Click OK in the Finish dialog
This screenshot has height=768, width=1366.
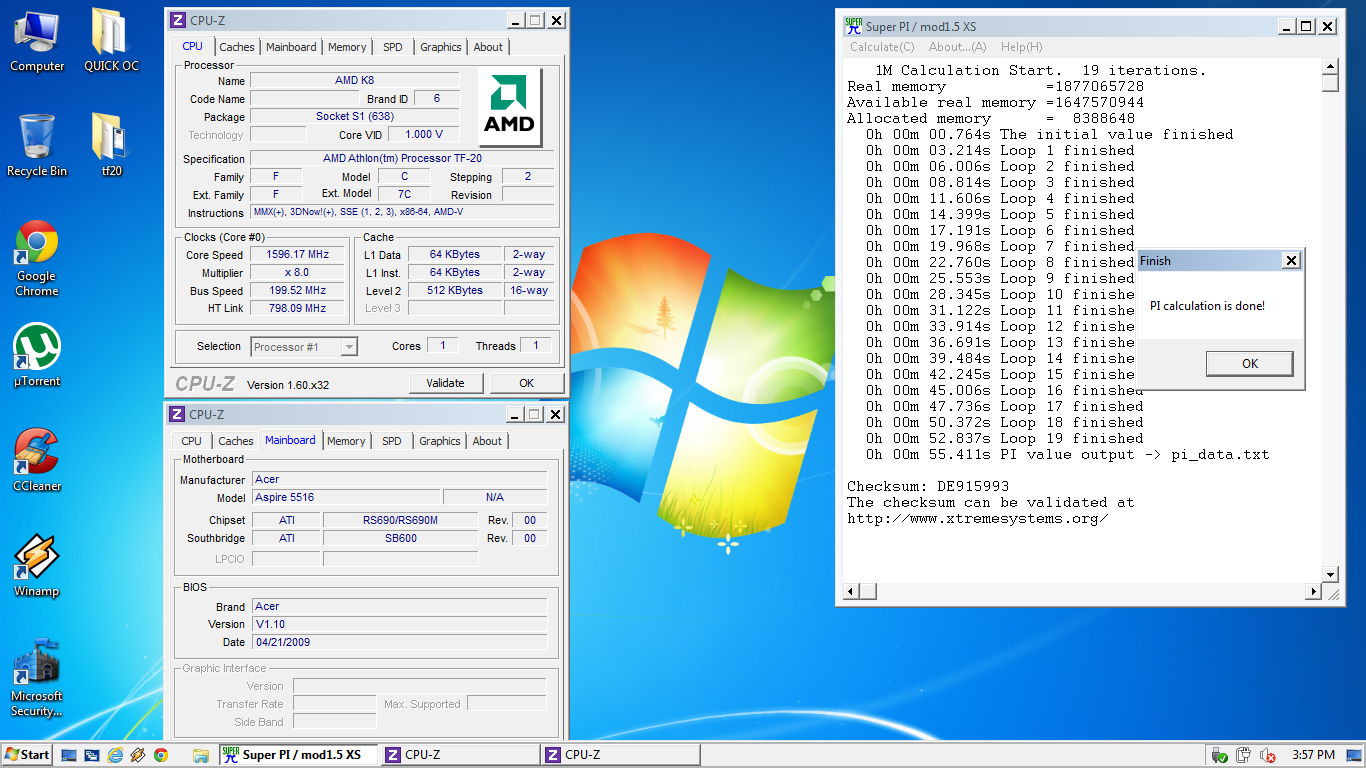pyautogui.click(x=1250, y=364)
